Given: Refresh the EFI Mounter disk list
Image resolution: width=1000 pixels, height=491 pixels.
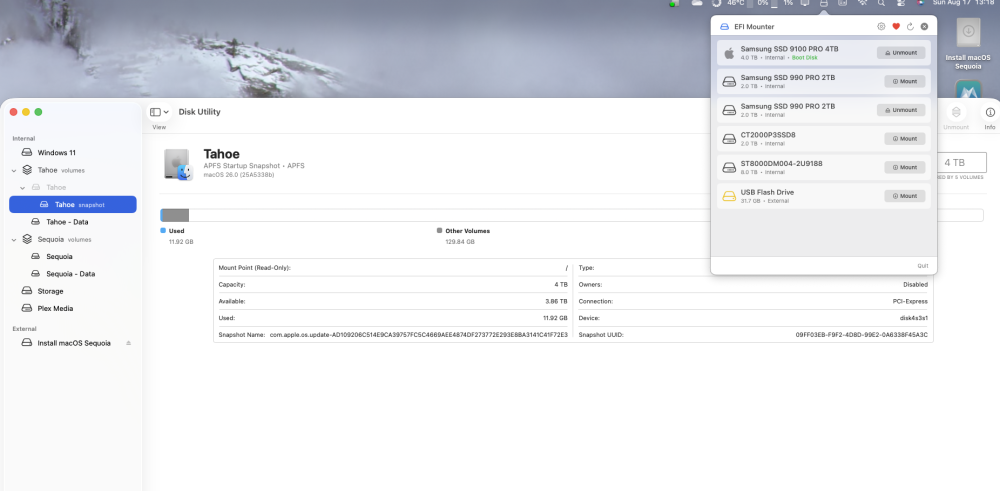Looking at the screenshot, I should point(910,27).
